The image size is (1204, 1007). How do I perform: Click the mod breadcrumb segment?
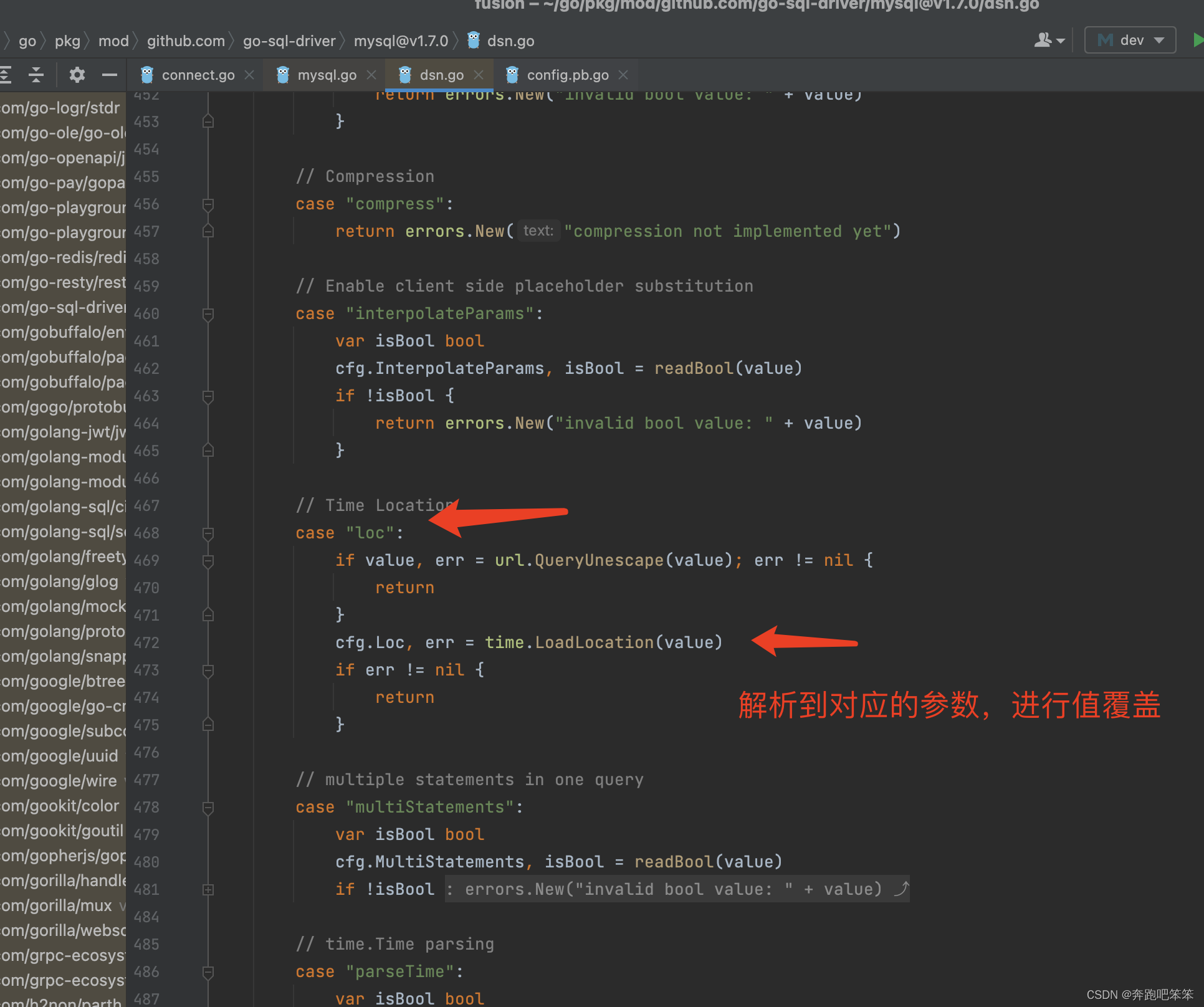pyautogui.click(x=113, y=41)
